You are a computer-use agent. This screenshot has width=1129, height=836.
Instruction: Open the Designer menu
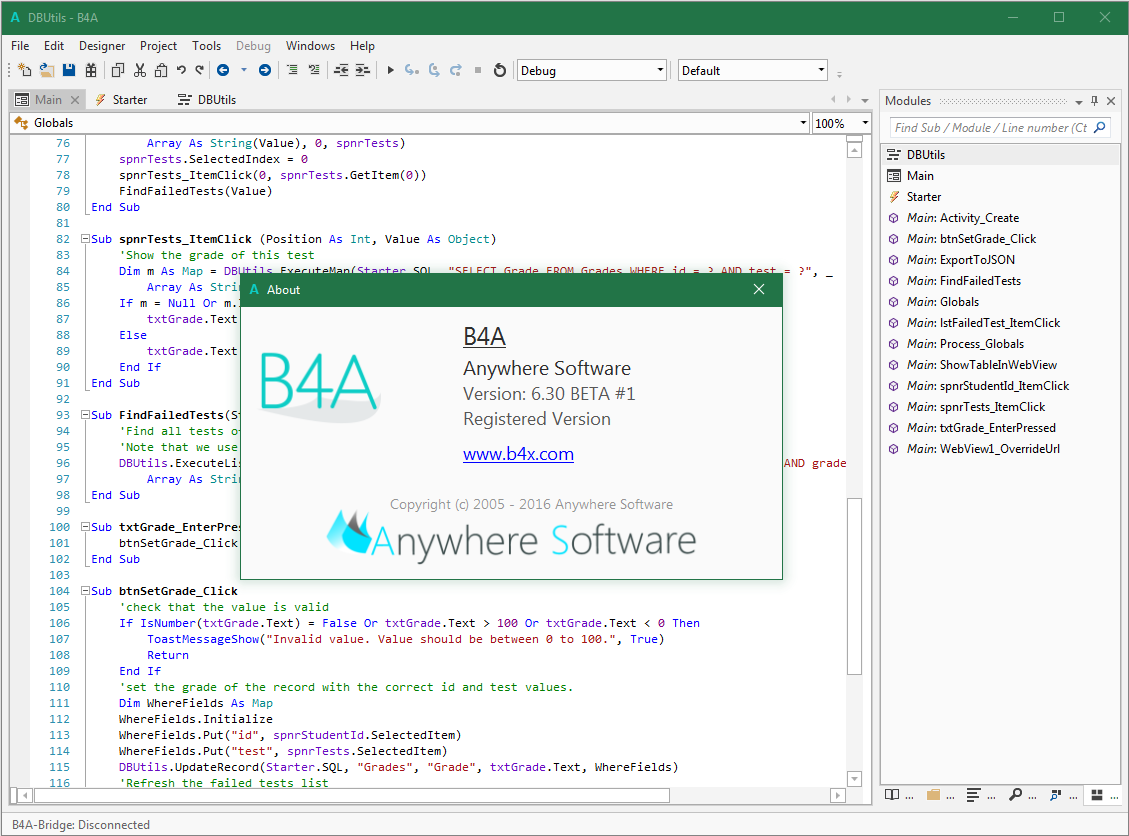(x=102, y=45)
